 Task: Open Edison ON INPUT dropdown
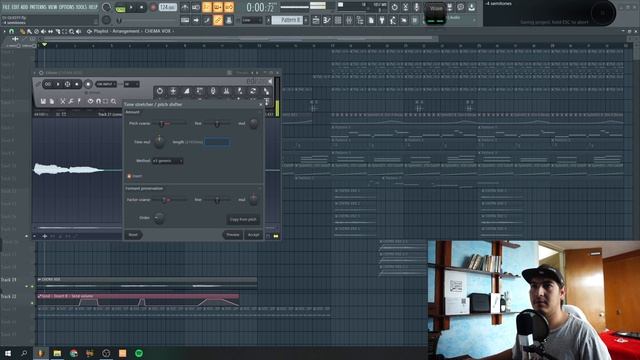tap(106, 84)
